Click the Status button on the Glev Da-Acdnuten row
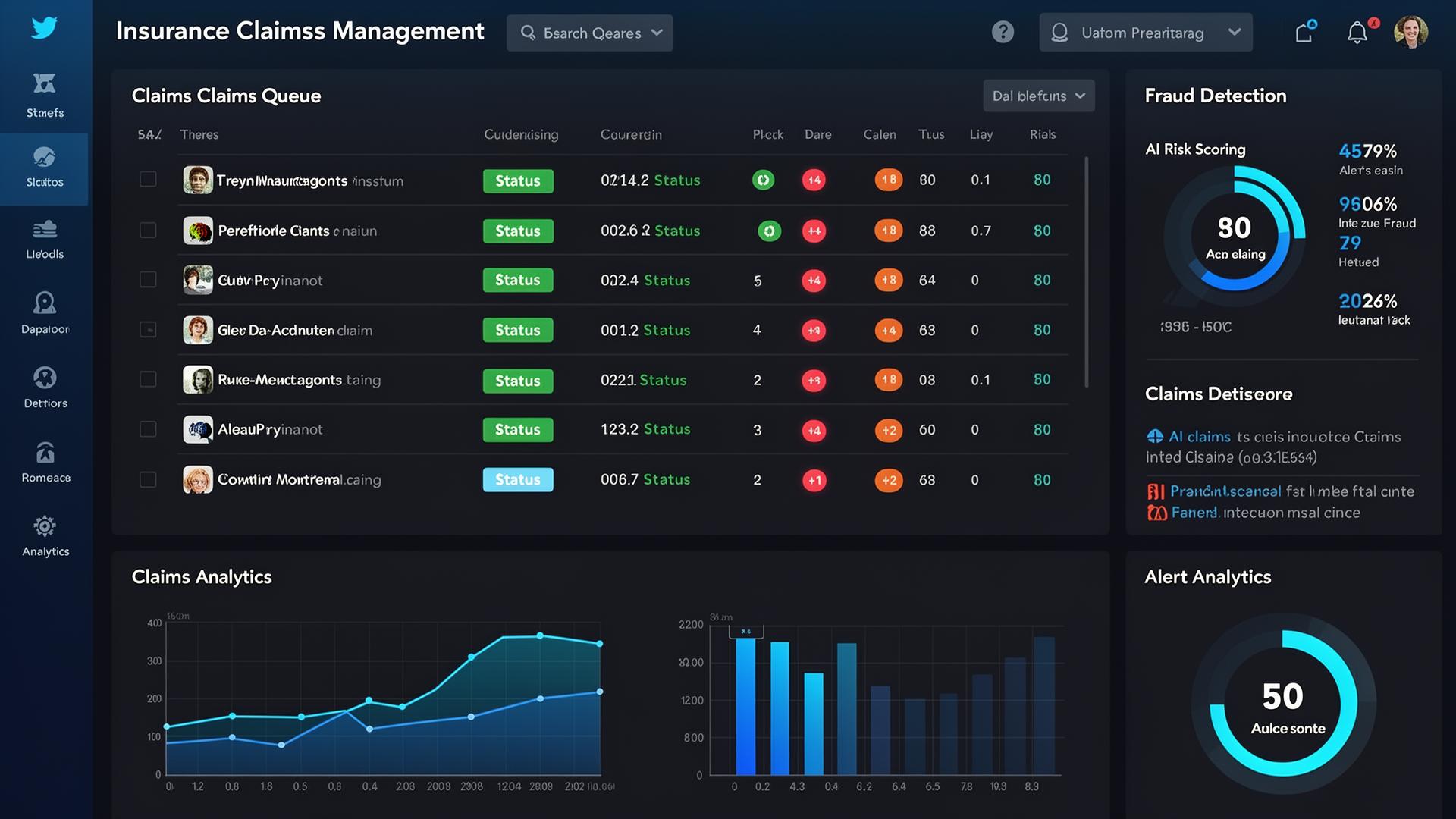Viewport: 1456px width, 819px height. [x=518, y=330]
